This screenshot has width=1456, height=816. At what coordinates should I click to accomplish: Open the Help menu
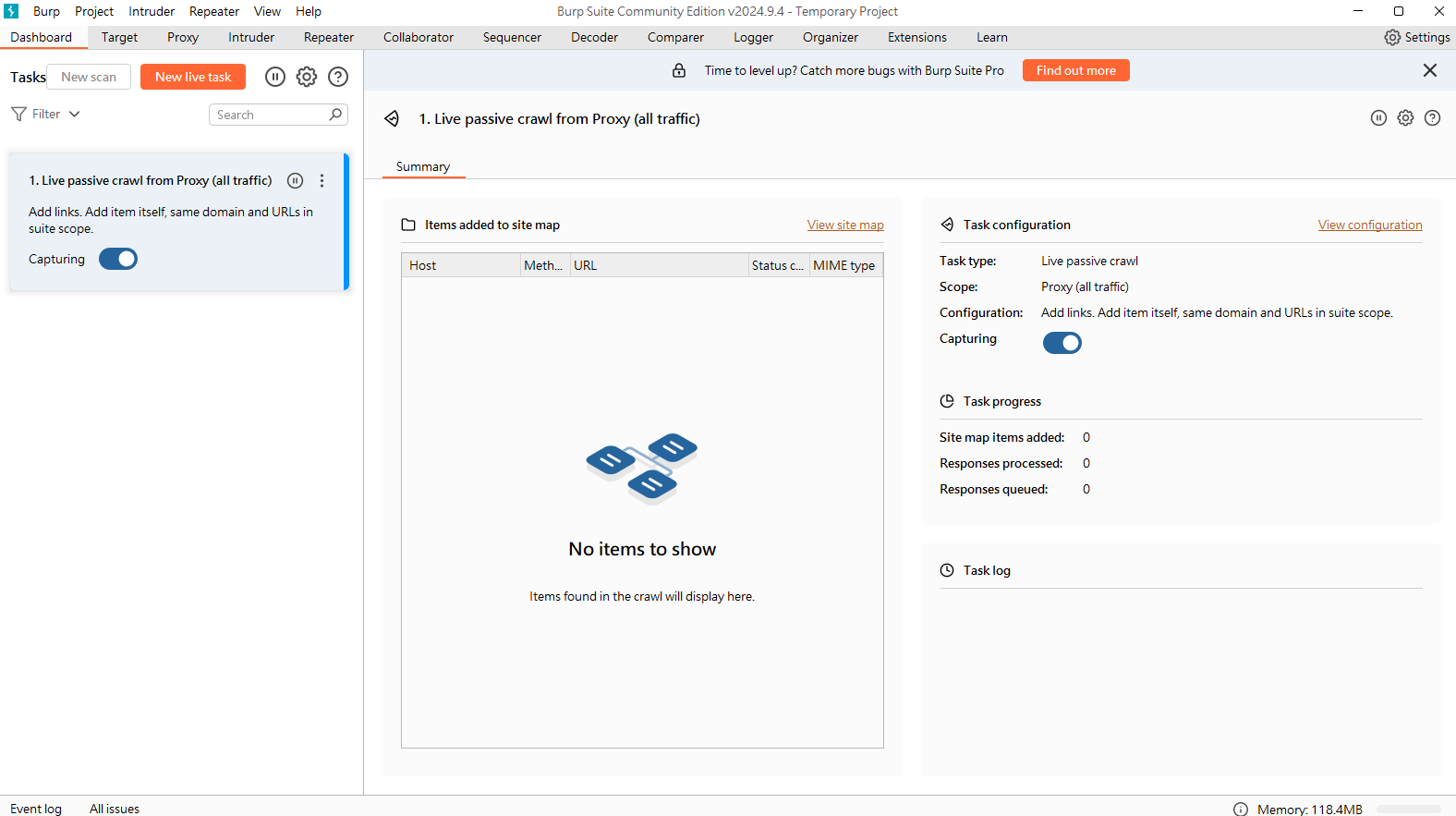[309, 11]
